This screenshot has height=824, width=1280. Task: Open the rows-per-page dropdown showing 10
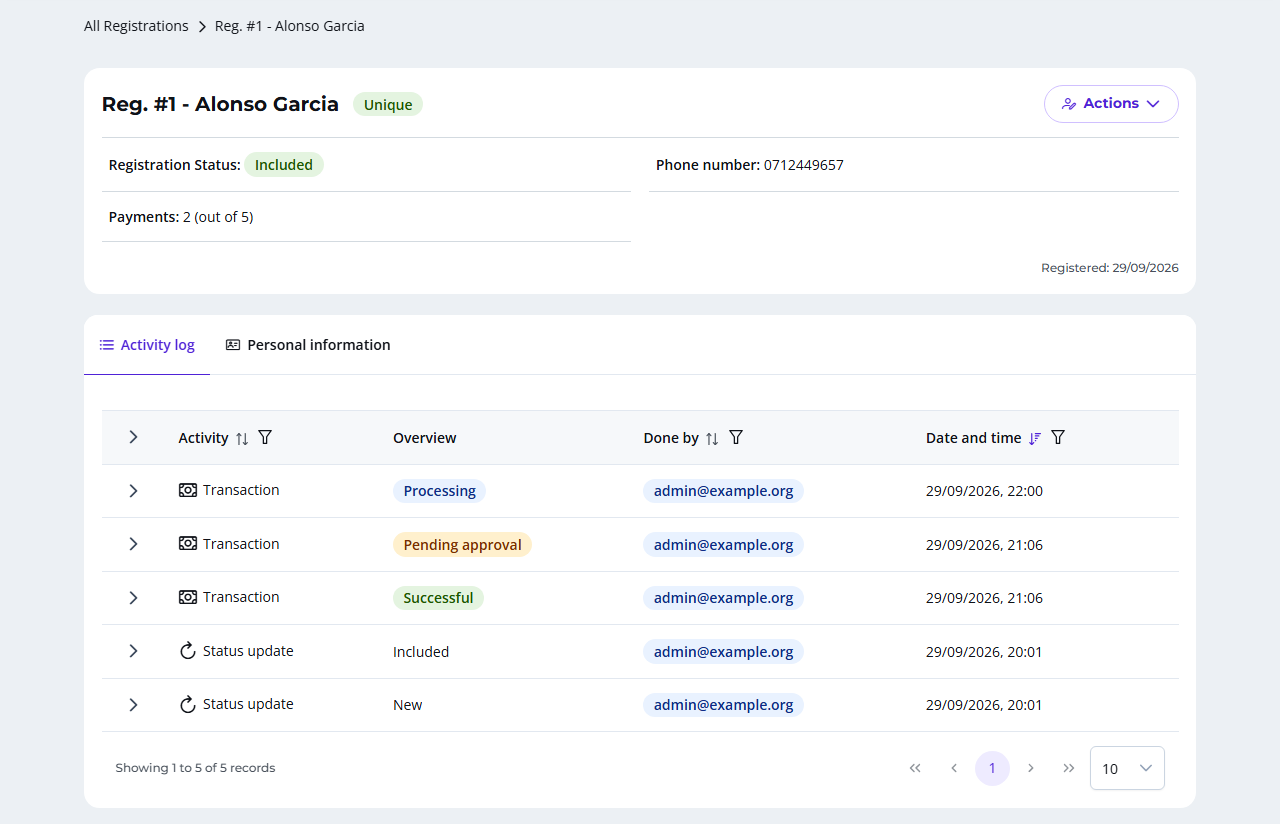pos(1127,768)
